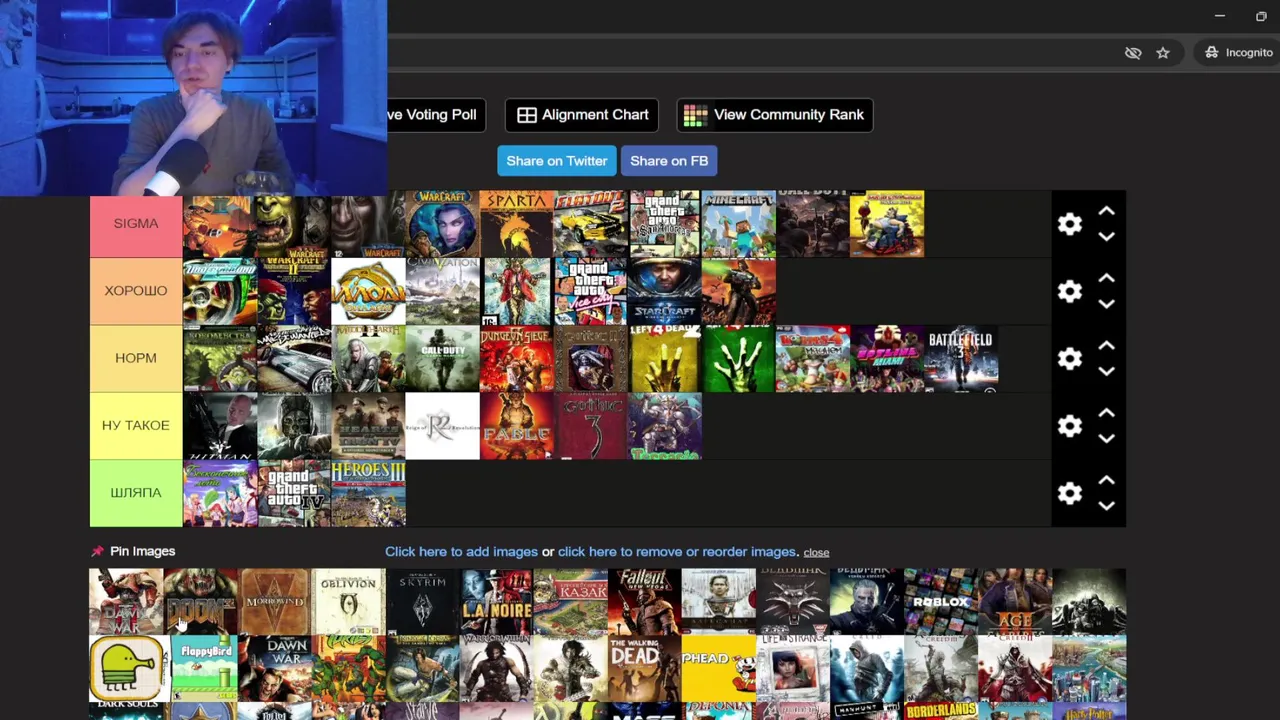Move SIGMA tier up with arrow
Screen dimensions: 1280x720
[x=1106, y=211]
